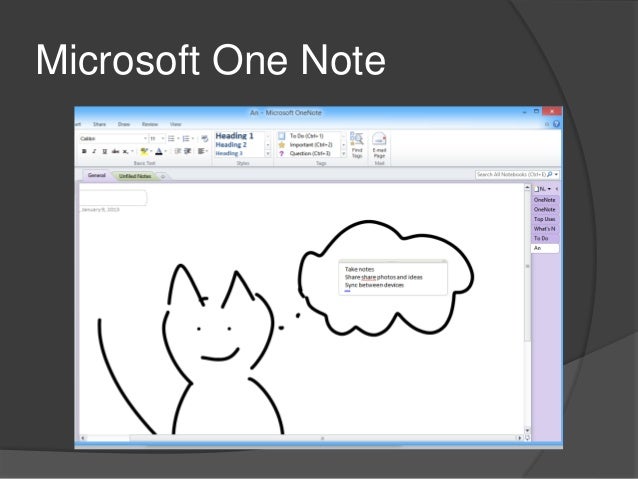The height and width of the screenshot is (479, 638).
Task: Apply the Question mark tag
Action: [x=282, y=153]
